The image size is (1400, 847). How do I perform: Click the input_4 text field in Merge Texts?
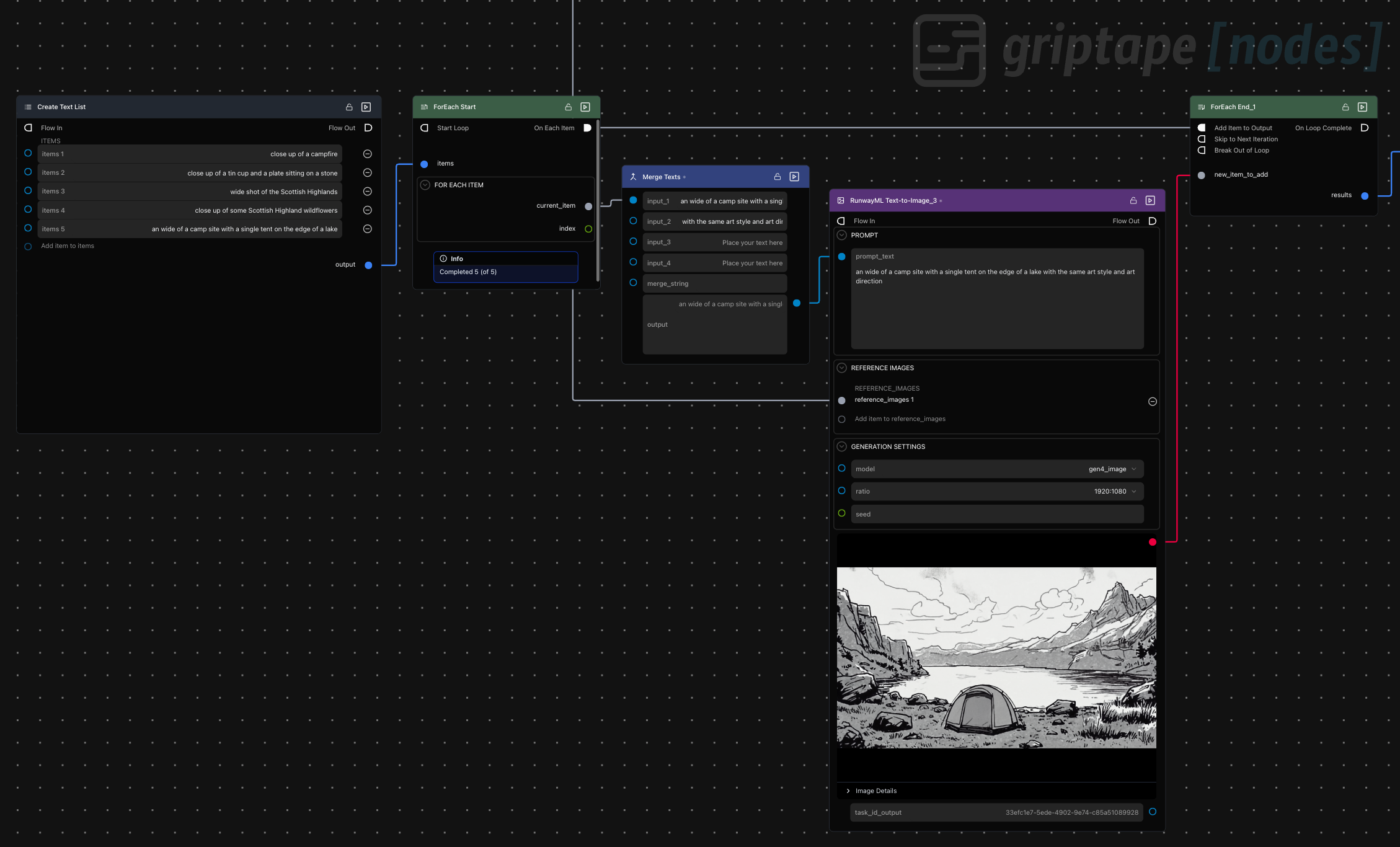click(714, 263)
